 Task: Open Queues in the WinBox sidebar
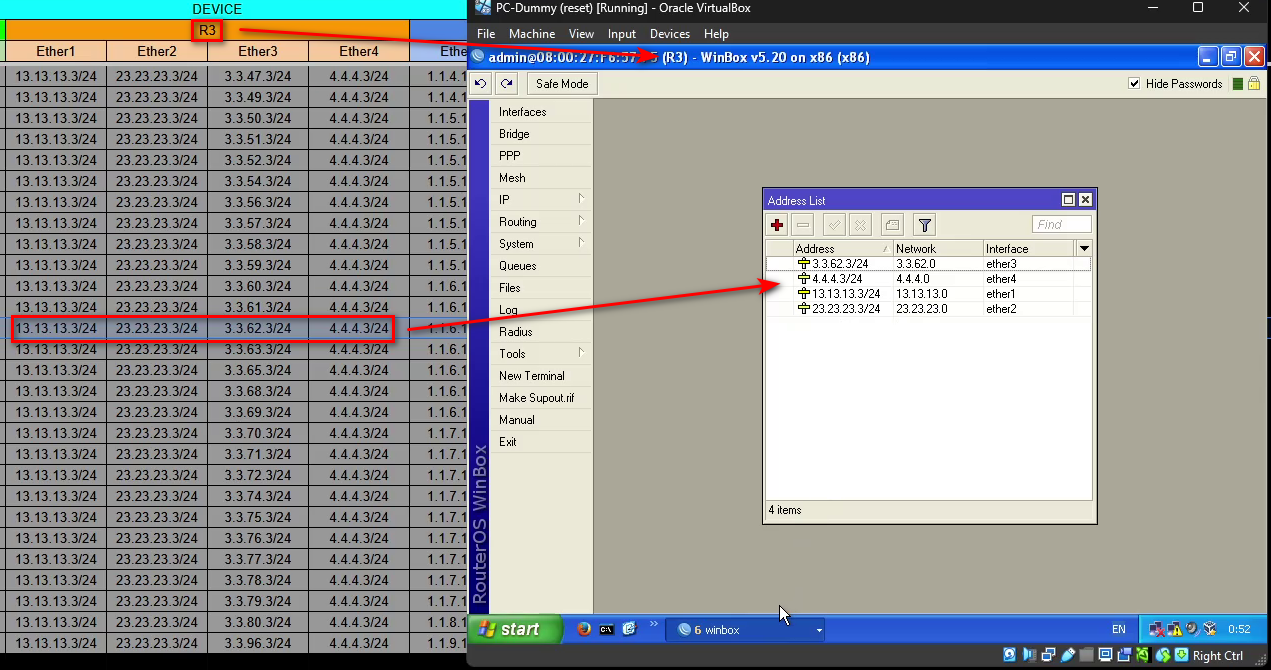(542, 266)
